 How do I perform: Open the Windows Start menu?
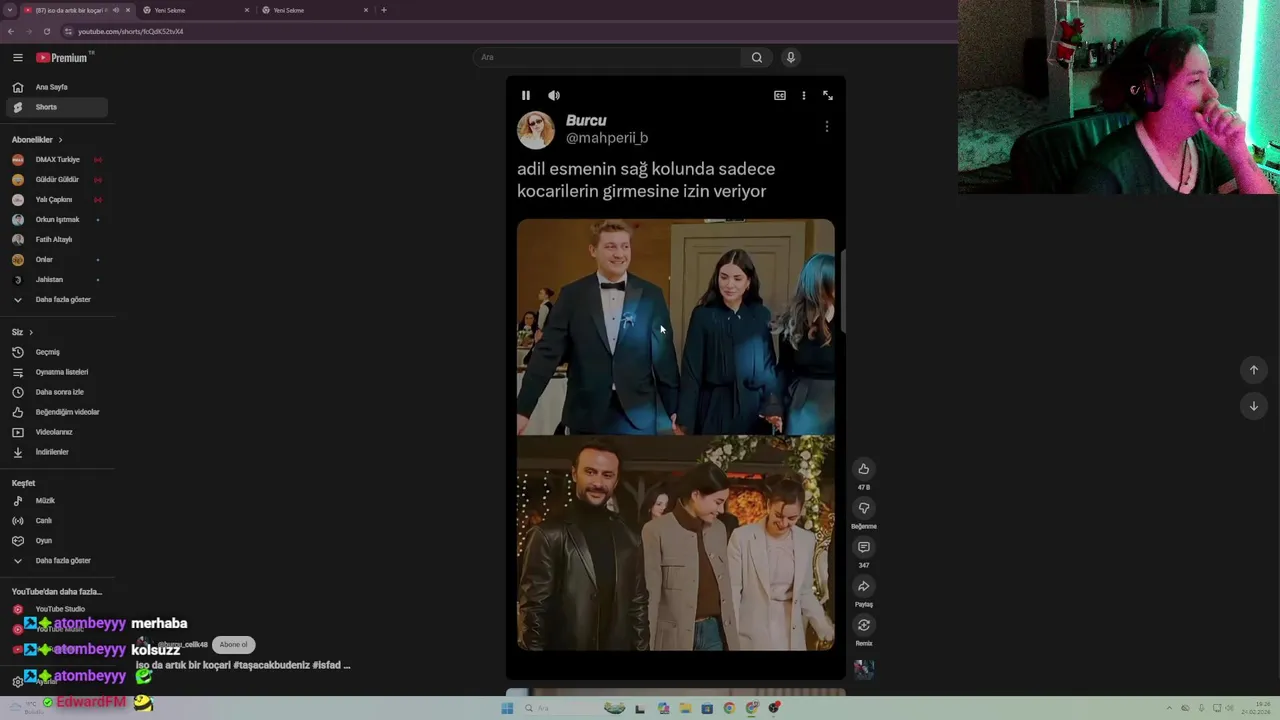pos(507,708)
